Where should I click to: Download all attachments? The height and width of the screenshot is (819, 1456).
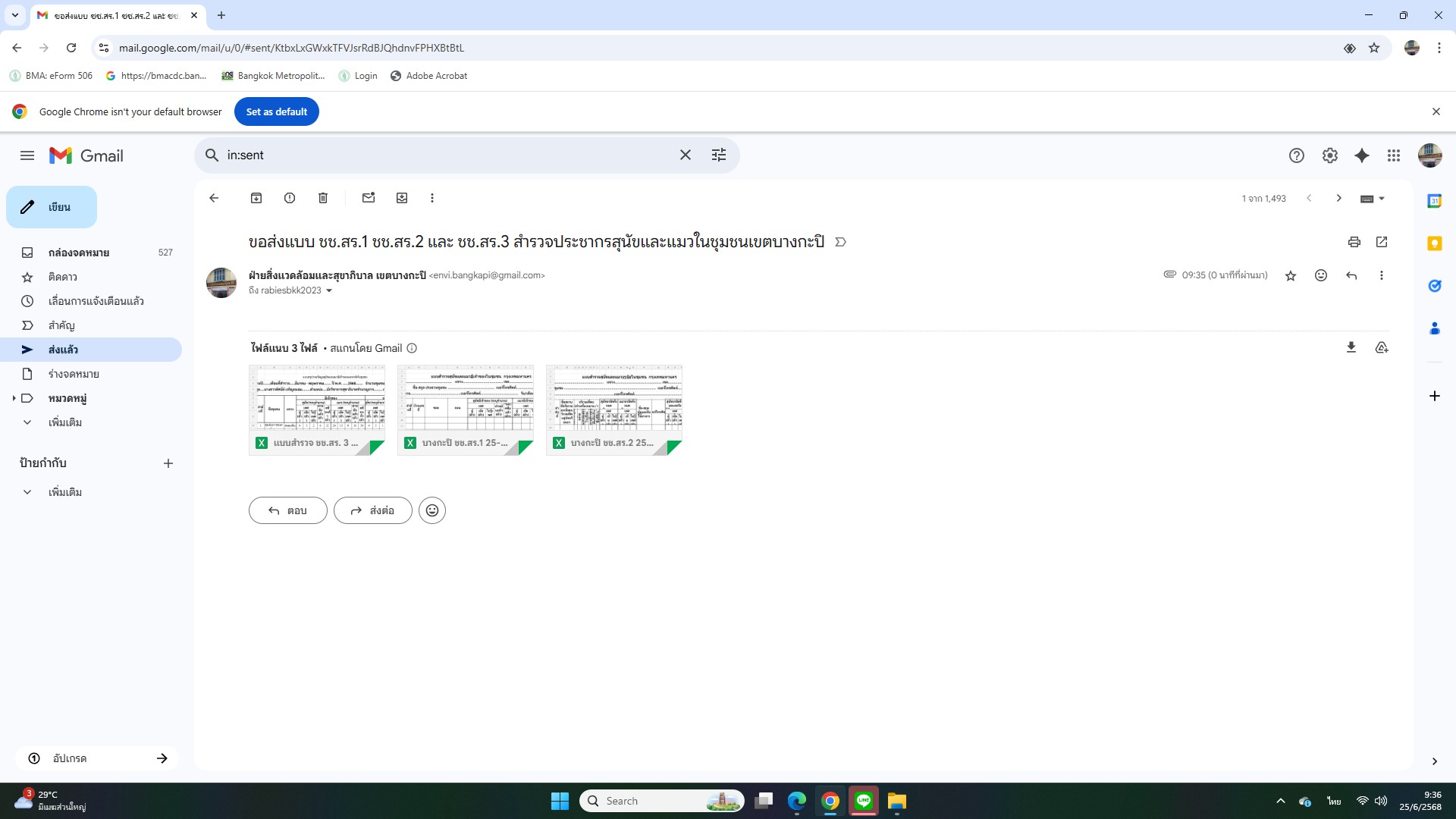click(1351, 347)
